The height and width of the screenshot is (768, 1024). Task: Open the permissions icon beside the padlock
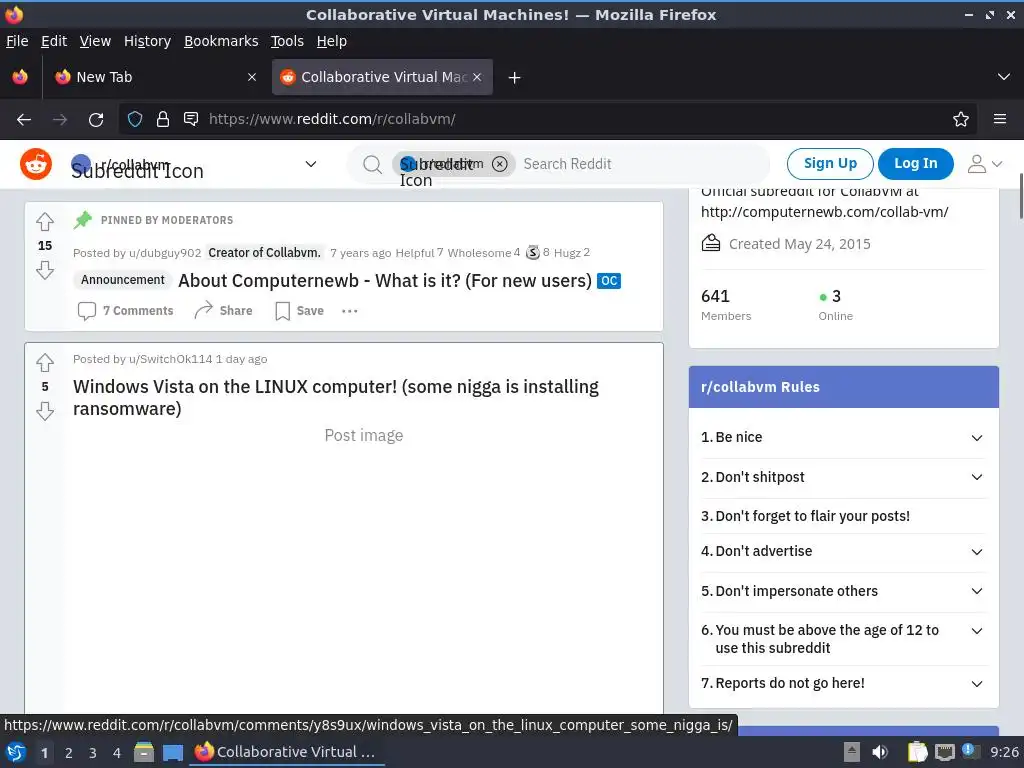coord(191,119)
